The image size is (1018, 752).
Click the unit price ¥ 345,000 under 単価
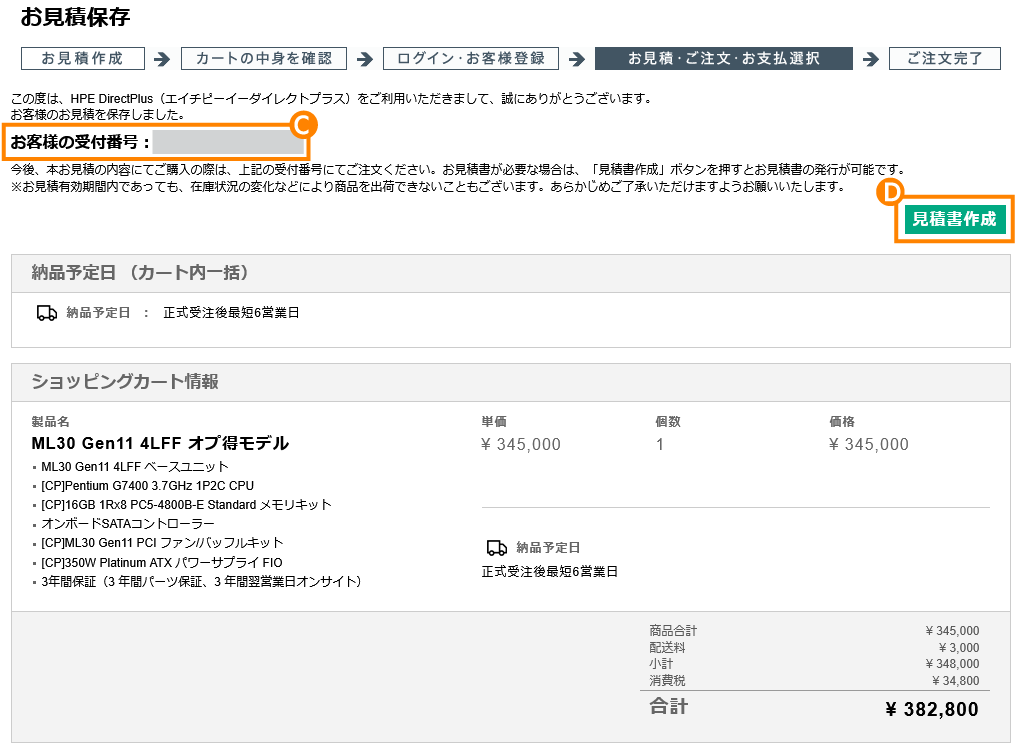(x=521, y=444)
